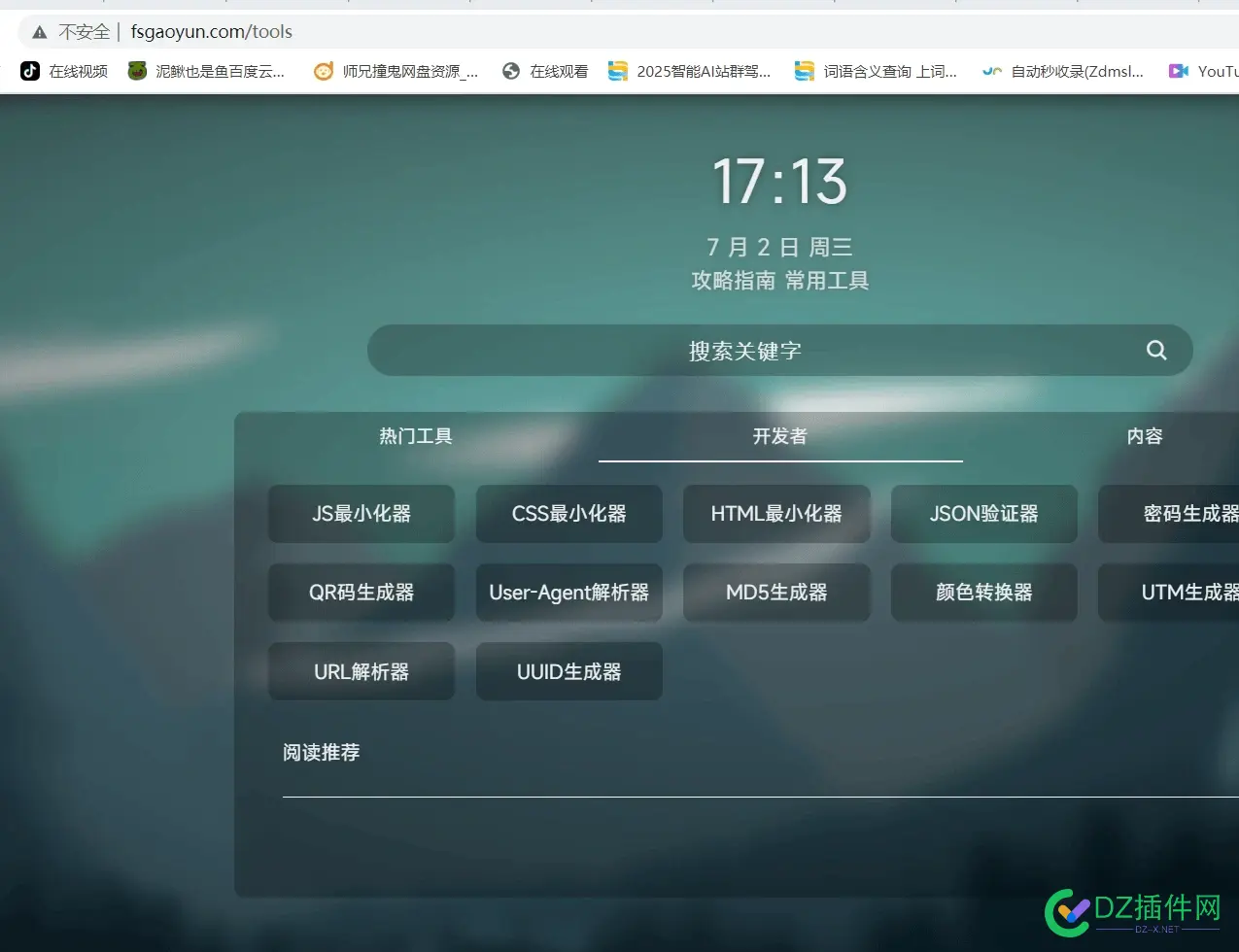Select the 开发者 tab

point(779,436)
